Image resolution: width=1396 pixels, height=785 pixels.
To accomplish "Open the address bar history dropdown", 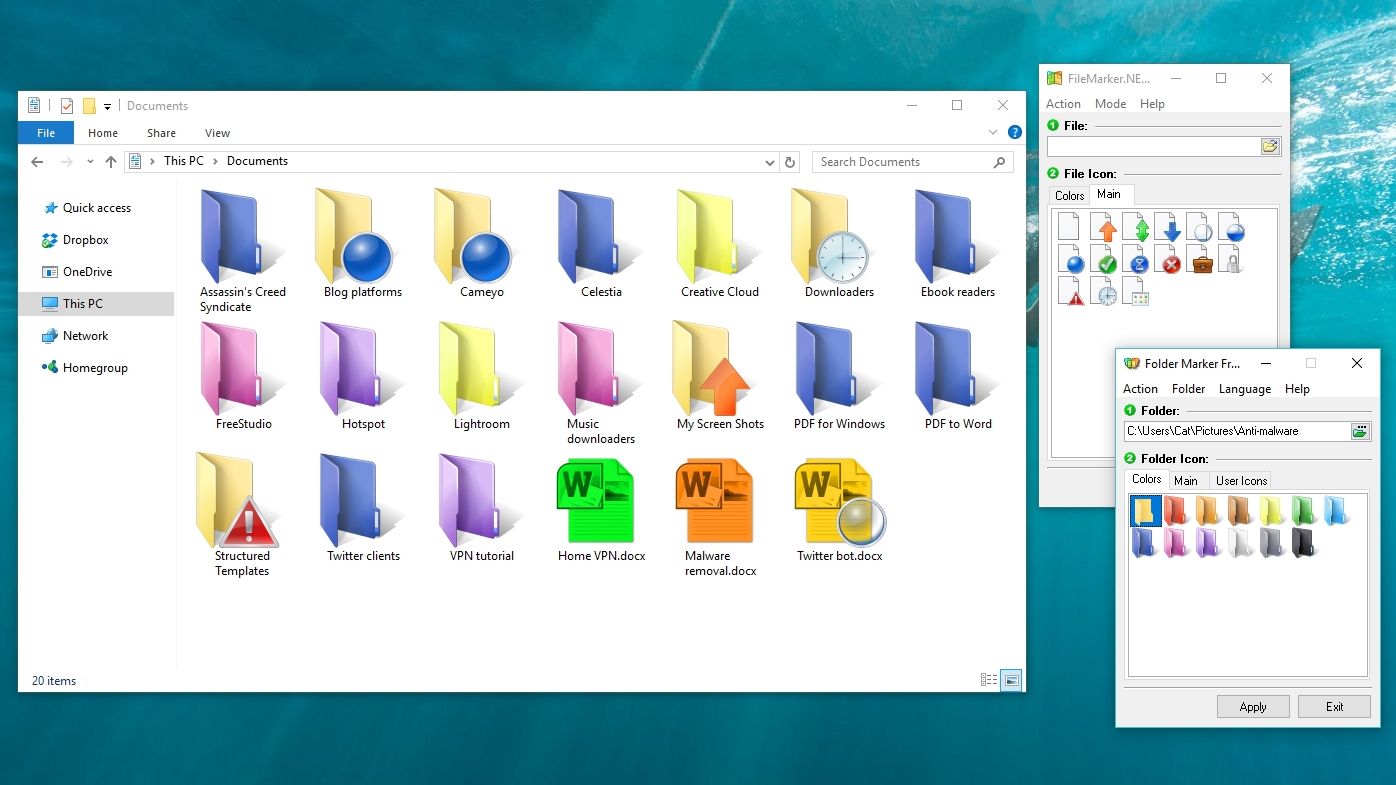I will click(x=768, y=161).
